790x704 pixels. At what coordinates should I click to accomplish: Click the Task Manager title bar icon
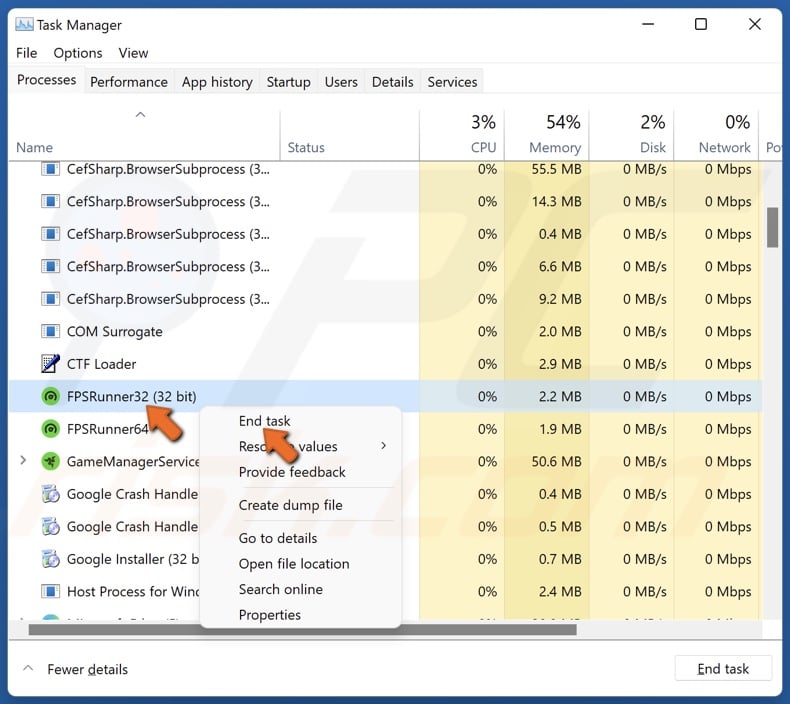[24, 24]
